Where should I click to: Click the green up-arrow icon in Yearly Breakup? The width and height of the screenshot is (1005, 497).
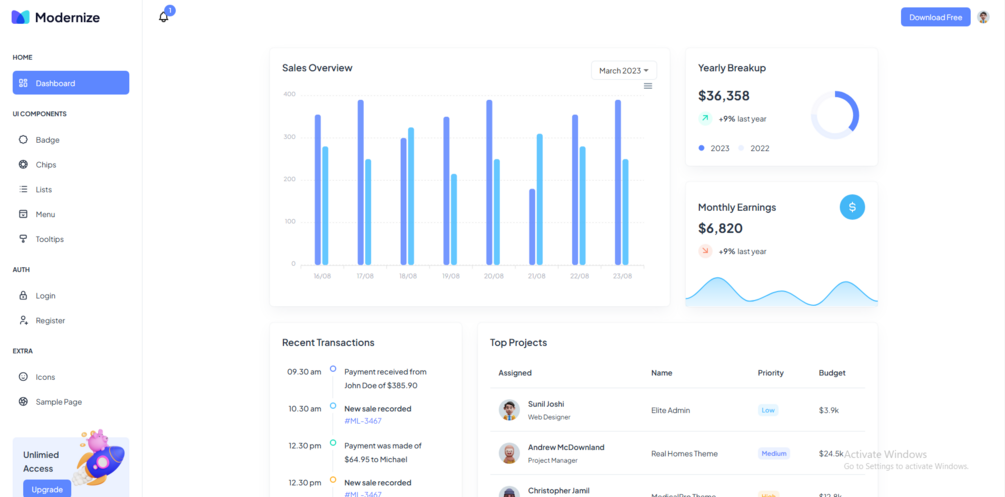click(x=705, y=118)
